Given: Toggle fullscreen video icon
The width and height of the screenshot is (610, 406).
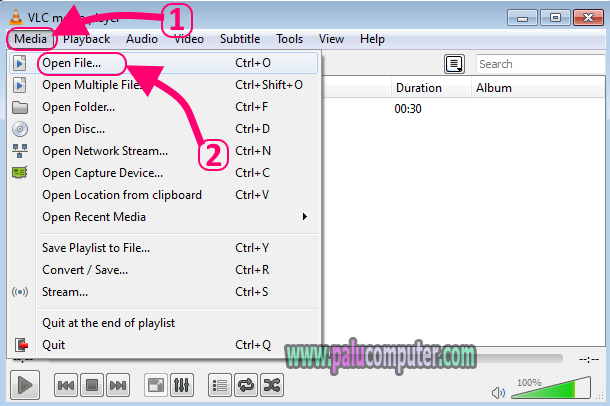Looking at the screenshot, I should (x=156, y=385).
